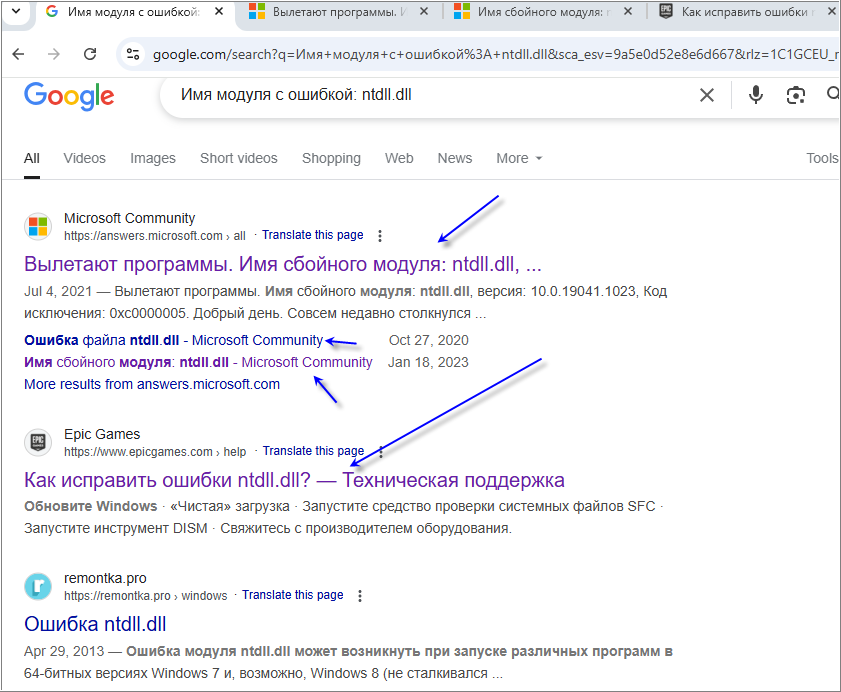The width and height of the screenshot is (841, 692).
Task: Select the All results filter
Action: click(32, 158)
